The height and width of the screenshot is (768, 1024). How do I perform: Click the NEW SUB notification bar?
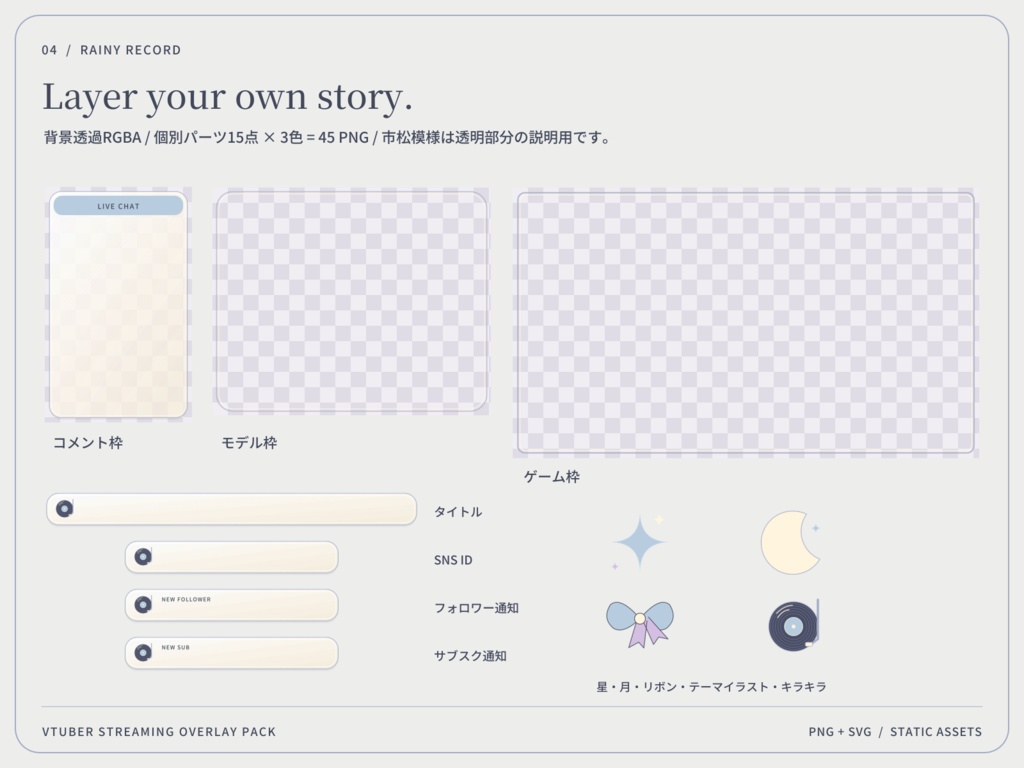[232, 653]
